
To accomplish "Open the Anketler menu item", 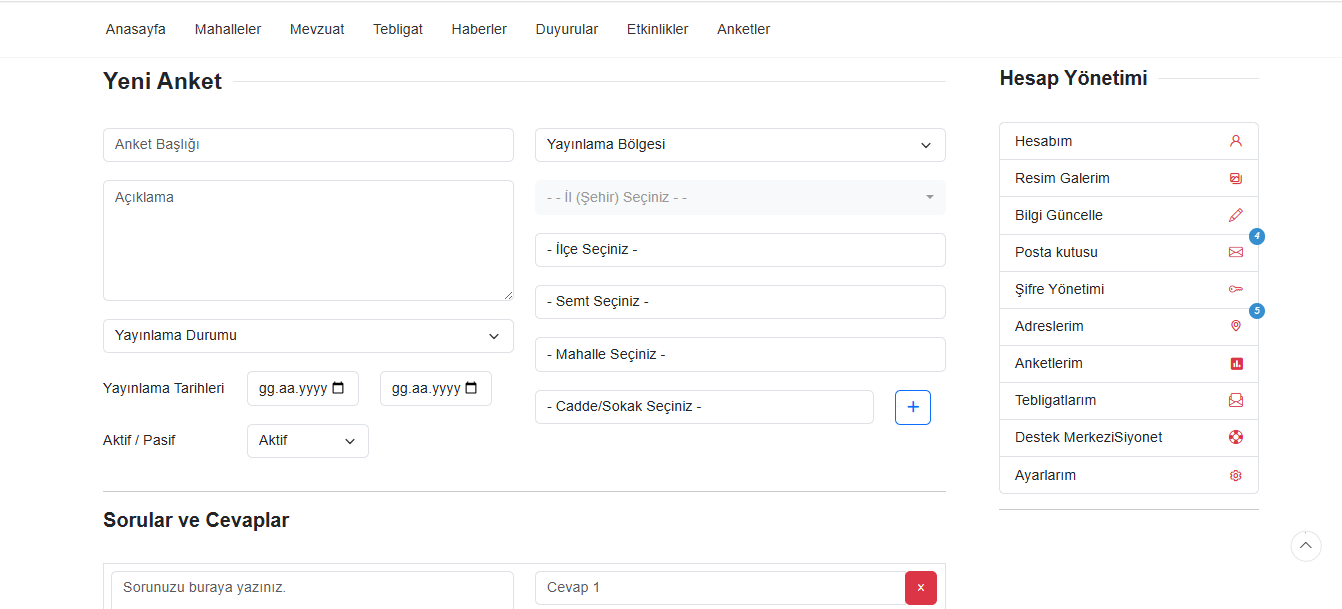I will (x=743, y=29).
